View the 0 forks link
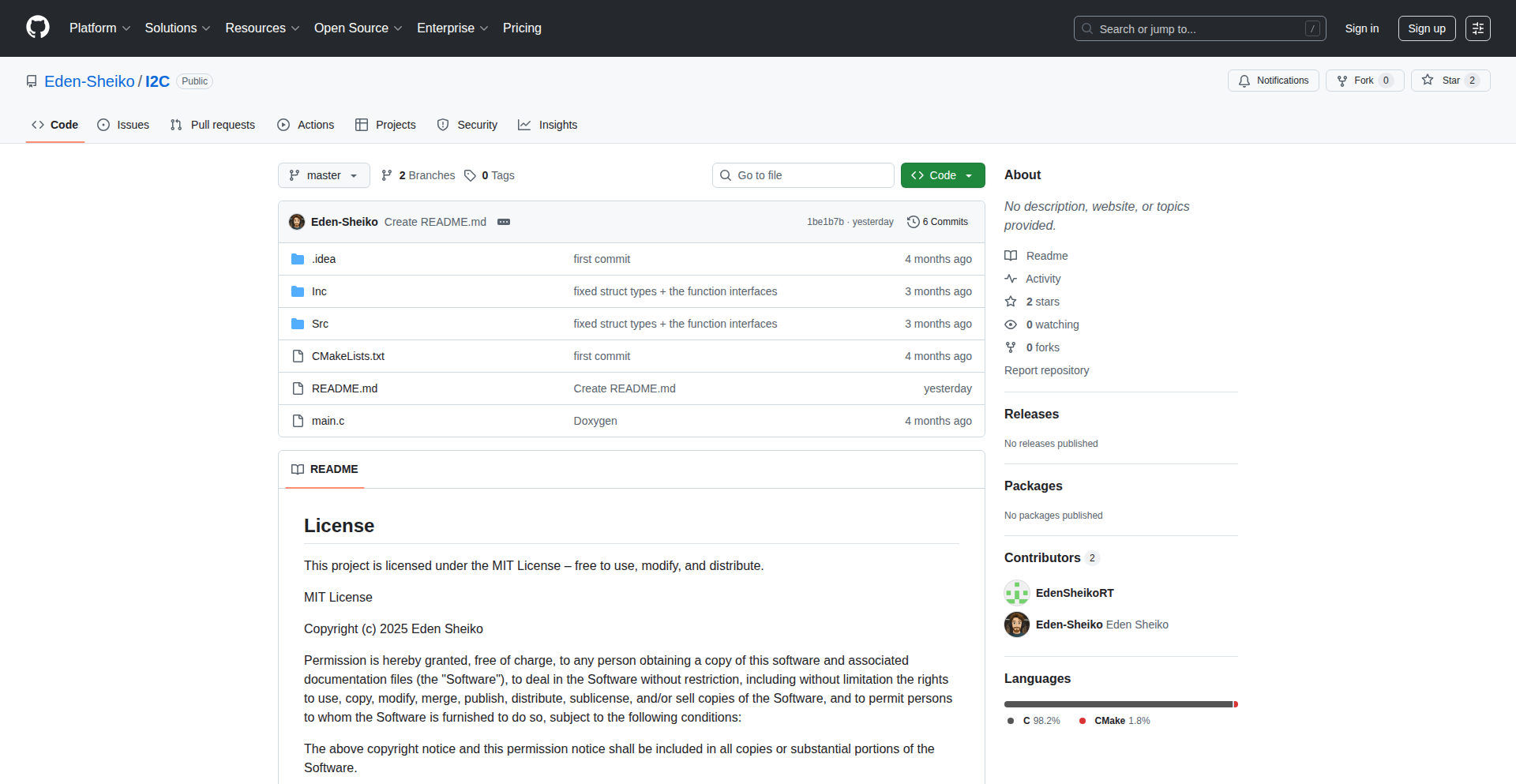The width and height of the screenshot is (1516, 784). point(1032,347)
